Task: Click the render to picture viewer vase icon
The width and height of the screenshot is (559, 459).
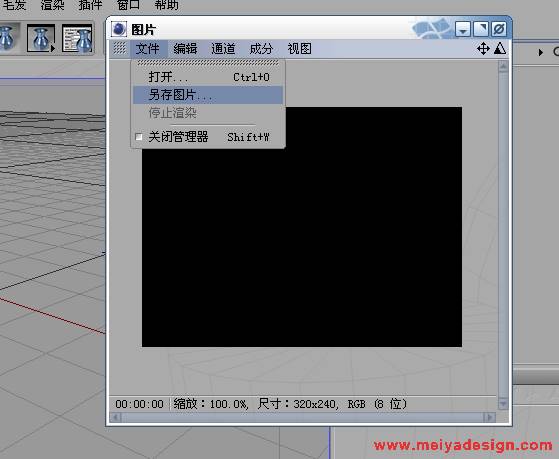Action: pyautogui.click(x=41, y=39)
